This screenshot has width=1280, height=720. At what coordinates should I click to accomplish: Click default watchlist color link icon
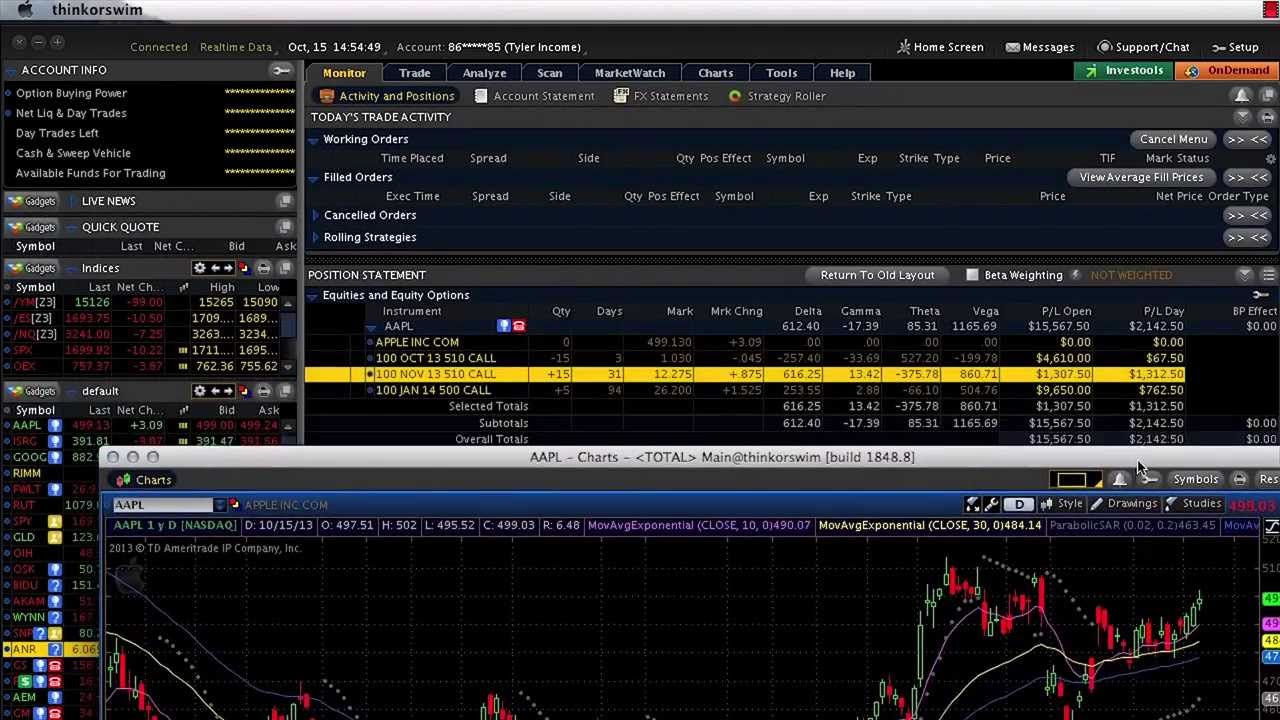click(242, 391)
